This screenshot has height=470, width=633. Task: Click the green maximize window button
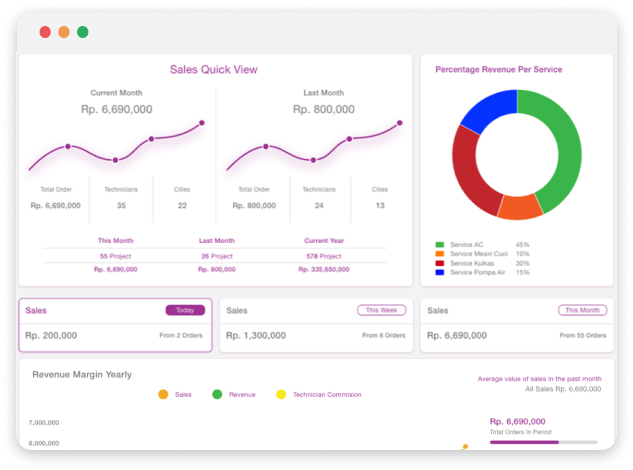click(83, 32)
